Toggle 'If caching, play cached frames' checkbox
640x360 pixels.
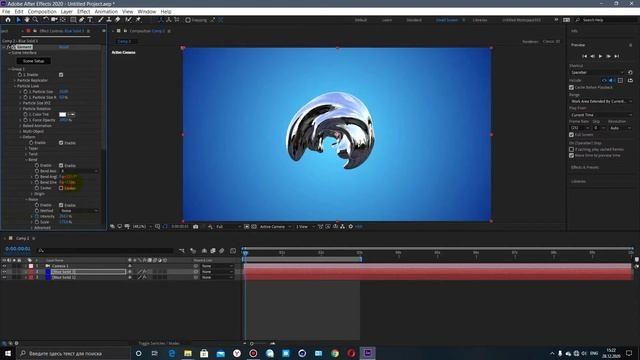(571, 149)
